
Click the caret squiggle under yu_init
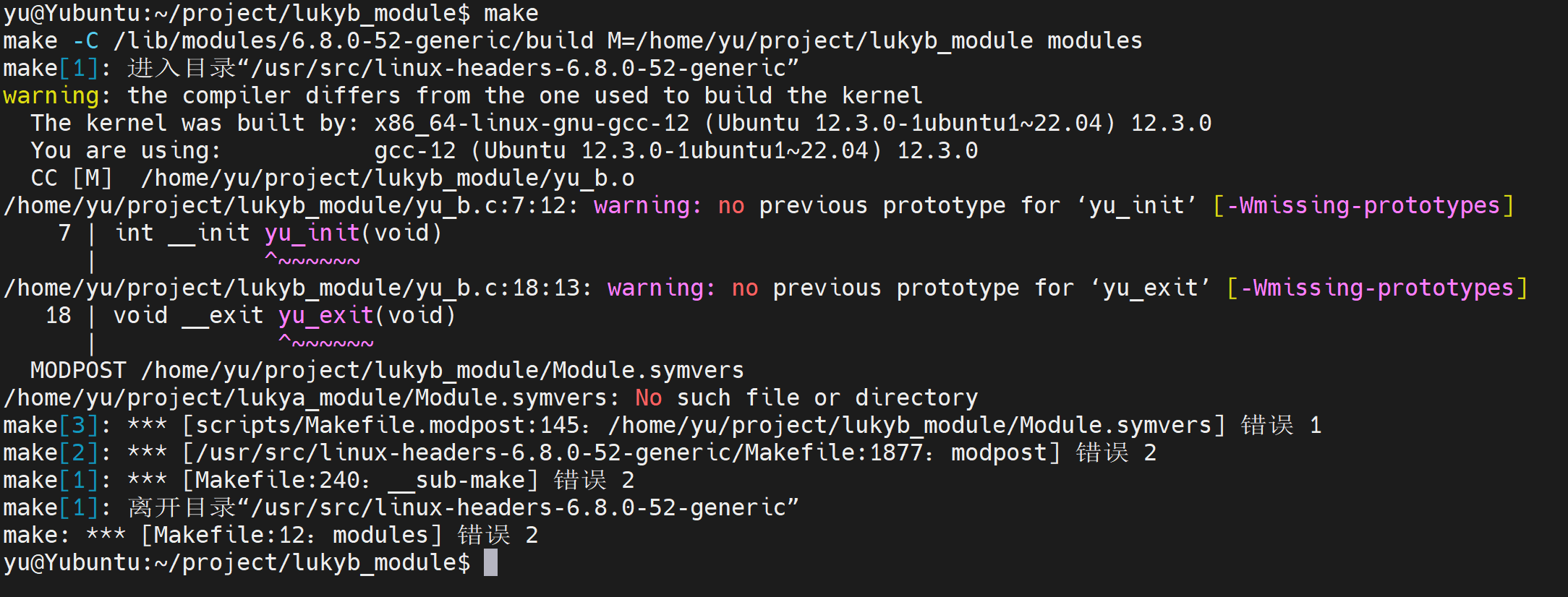tap(312, 259)
